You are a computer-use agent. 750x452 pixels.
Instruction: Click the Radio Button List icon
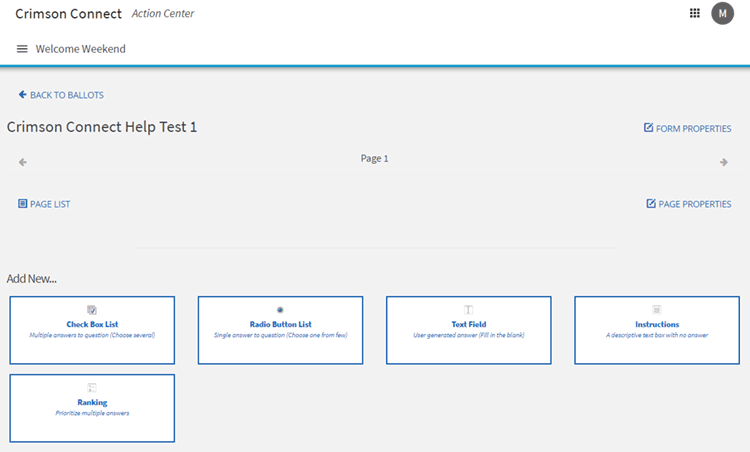pyautogui.click(x=280, y=310)
